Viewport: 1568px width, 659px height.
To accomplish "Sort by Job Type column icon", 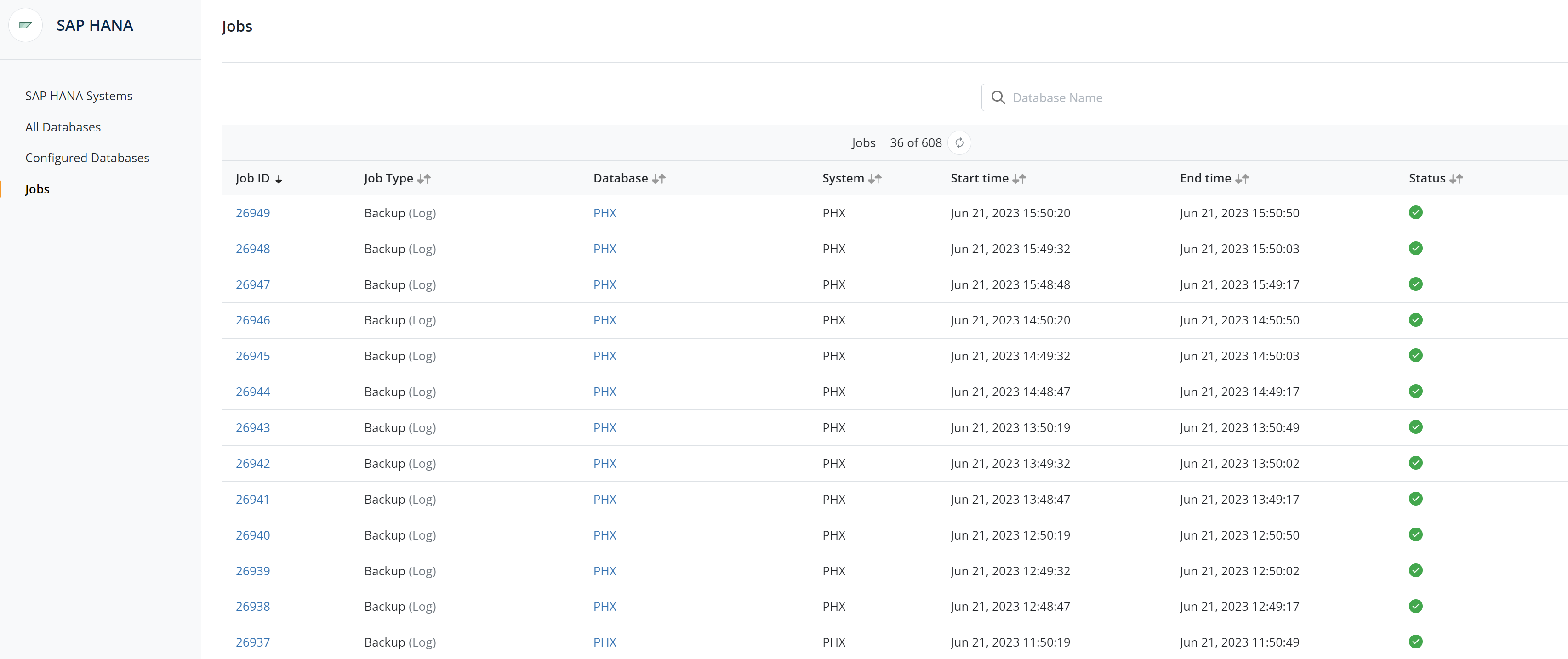I will point(424,179).
